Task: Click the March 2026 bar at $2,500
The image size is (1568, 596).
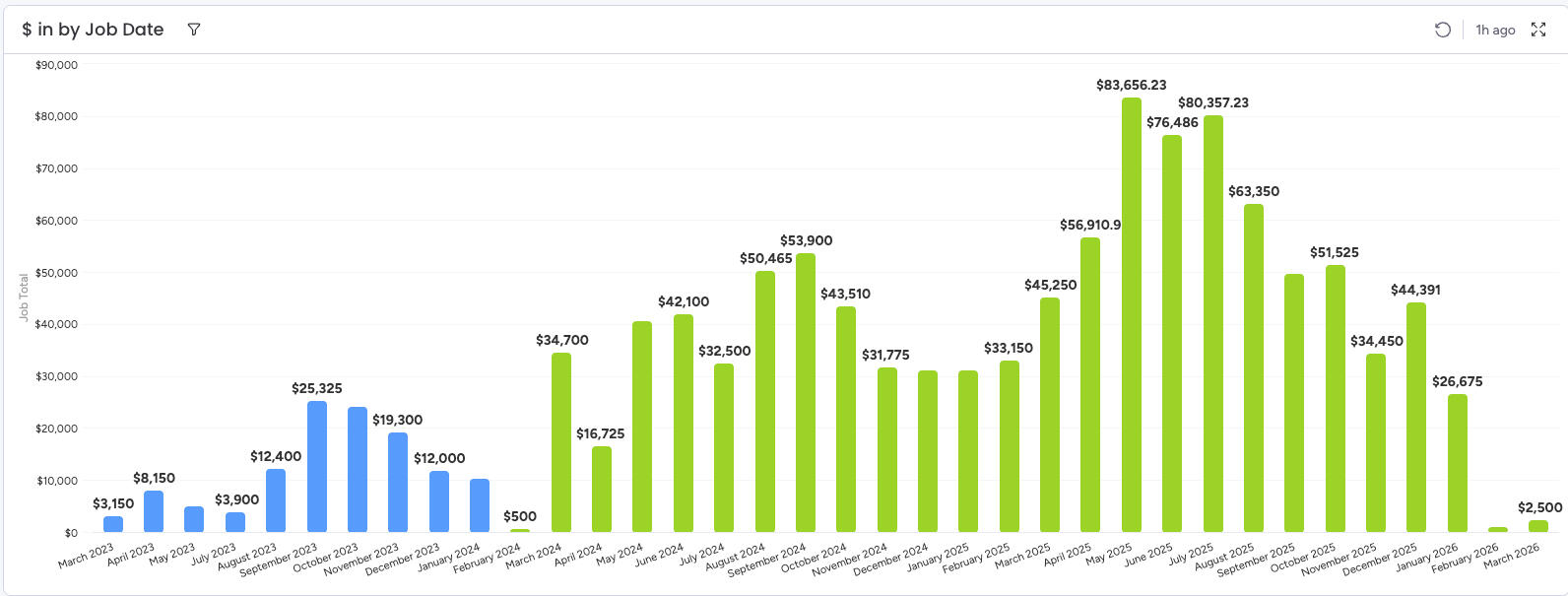Action: click(x=1537, y=526)
